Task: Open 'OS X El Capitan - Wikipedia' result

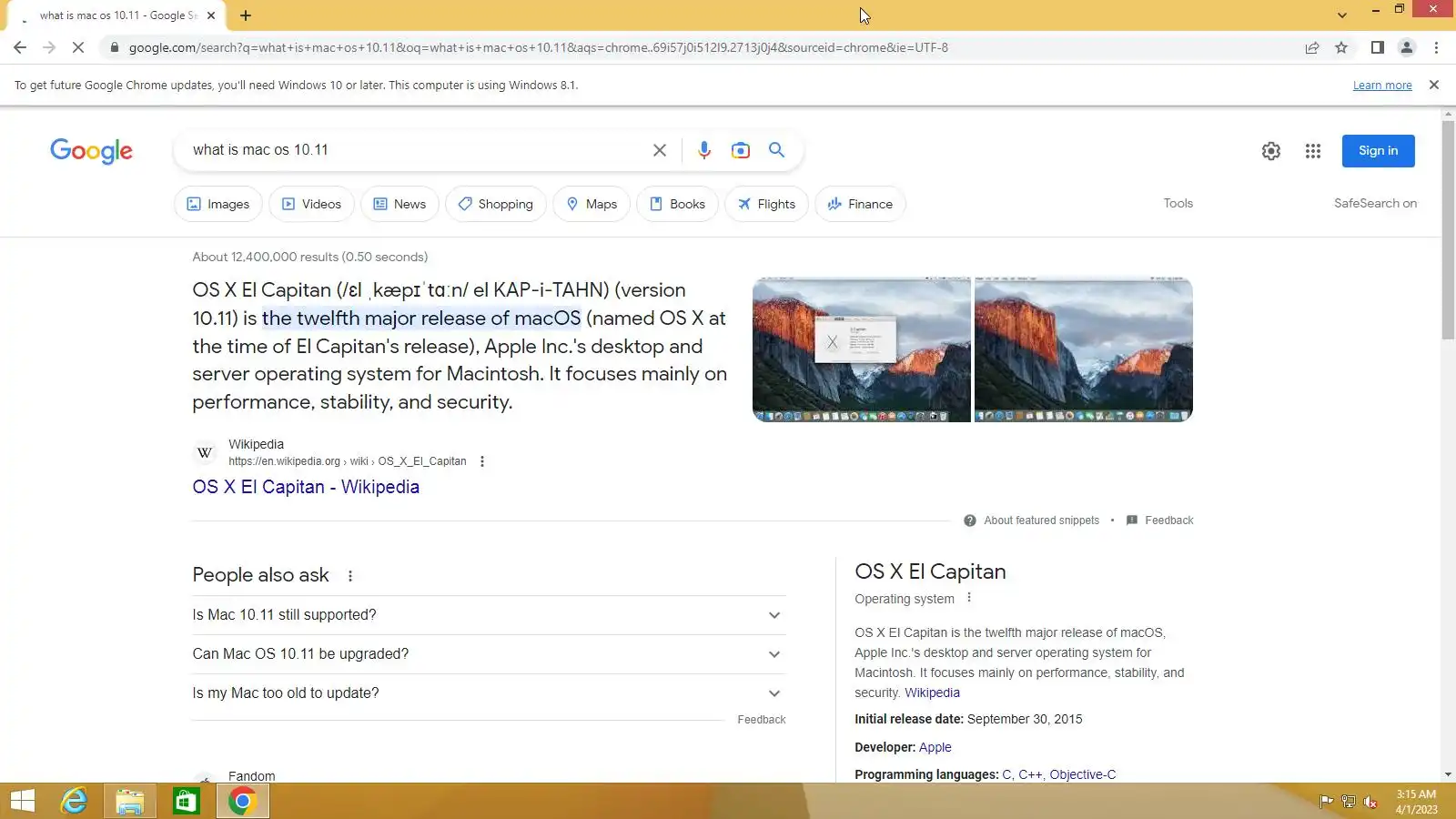Action: 306,487
